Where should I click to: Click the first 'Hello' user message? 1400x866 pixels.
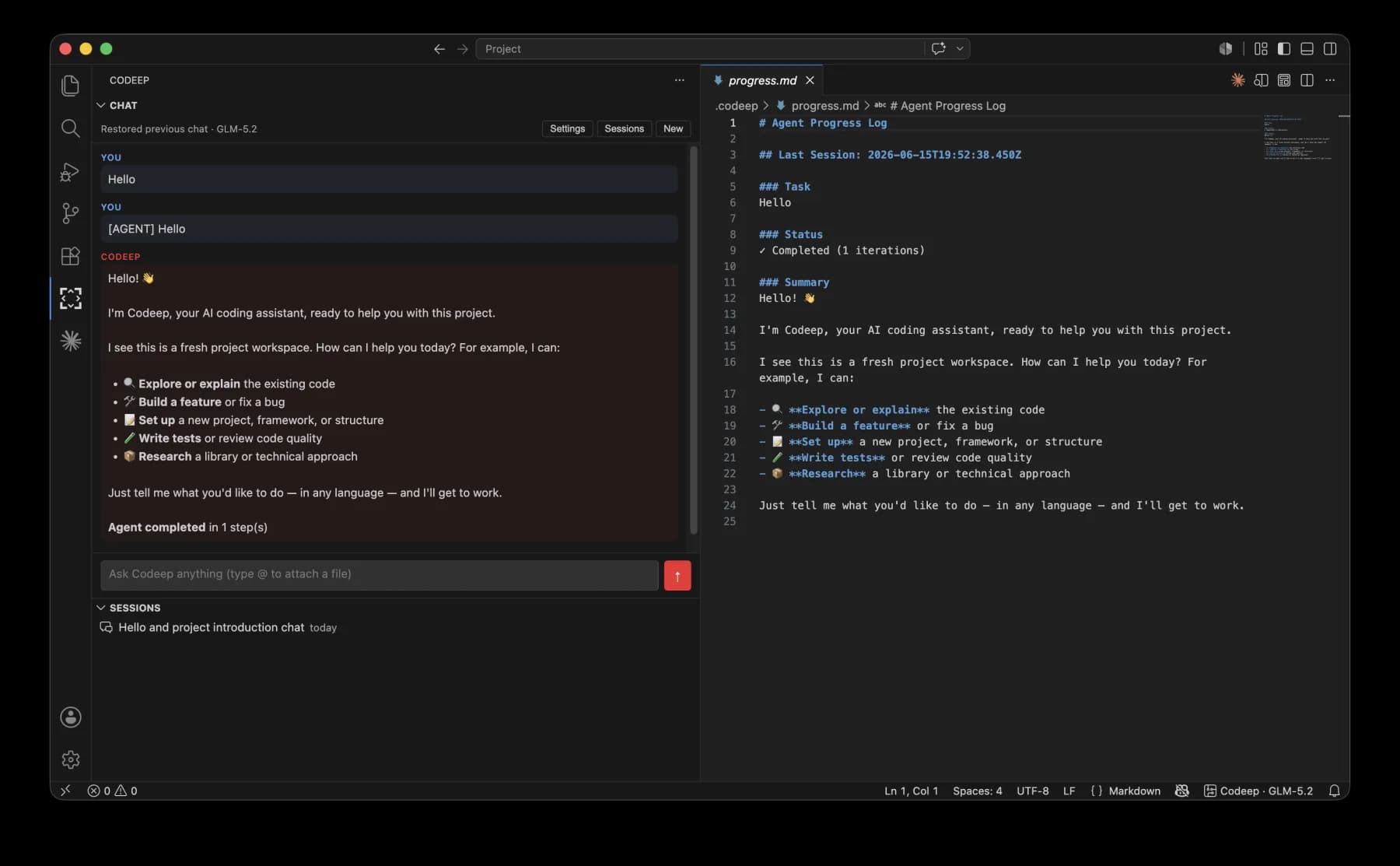pyautogui.click(x=389, y=180)
